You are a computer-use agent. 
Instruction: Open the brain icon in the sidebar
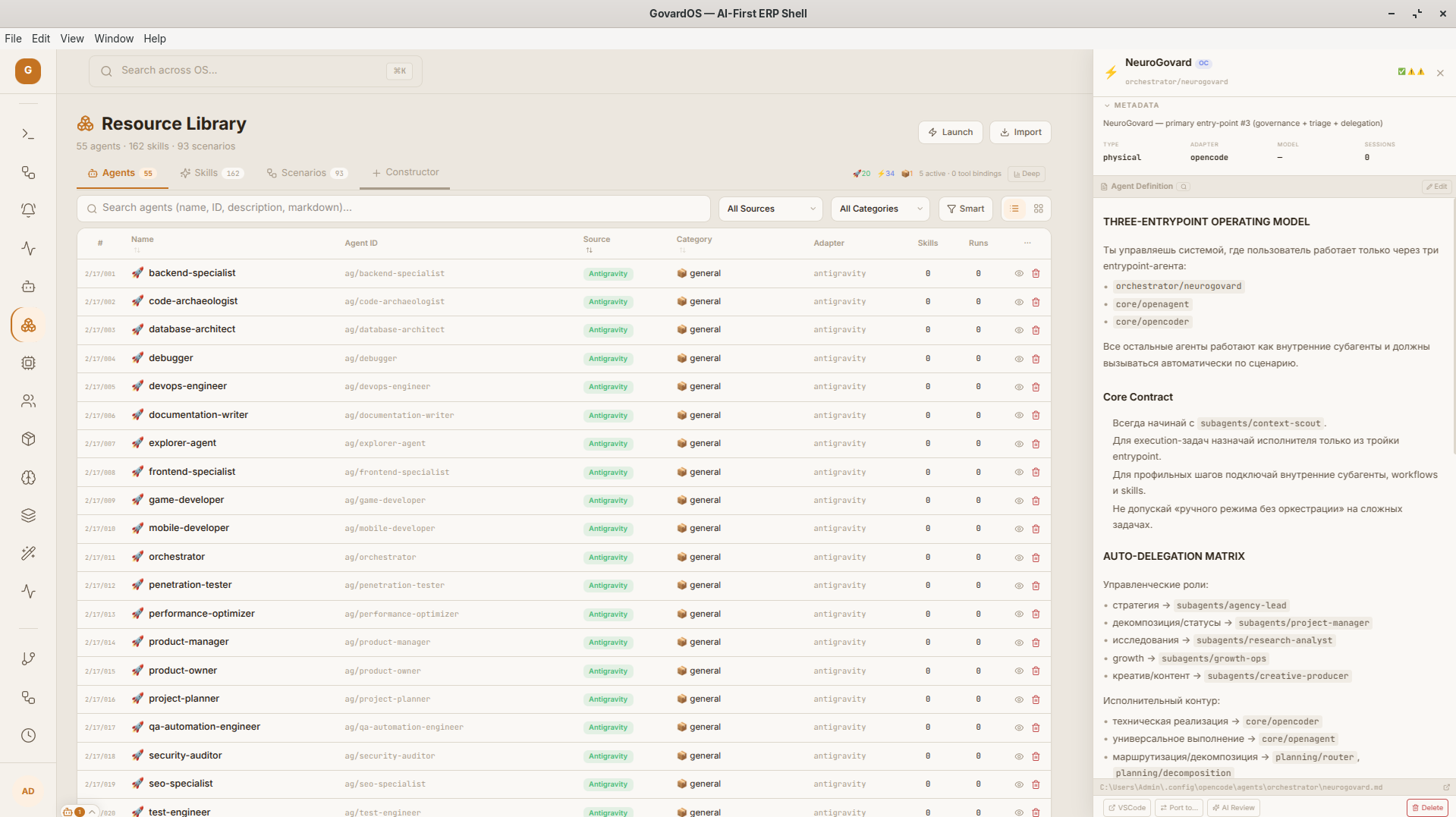28,477
